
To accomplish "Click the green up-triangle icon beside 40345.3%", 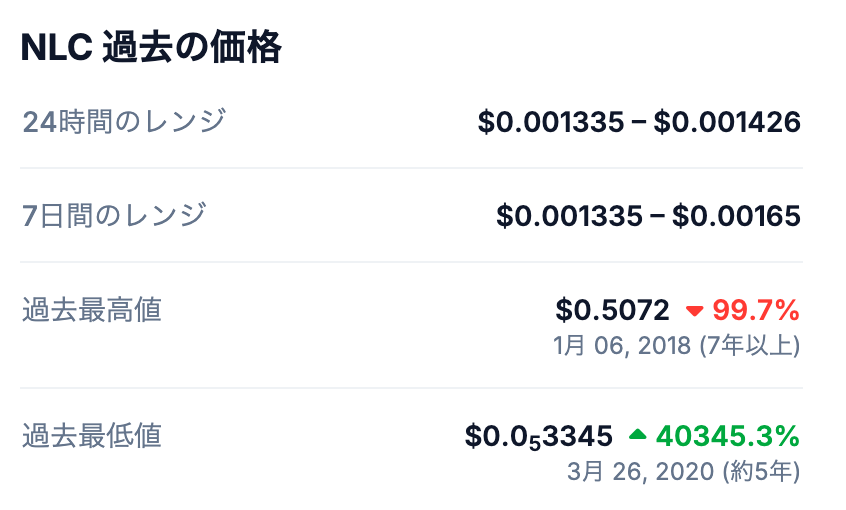I will tap(638, 434).
